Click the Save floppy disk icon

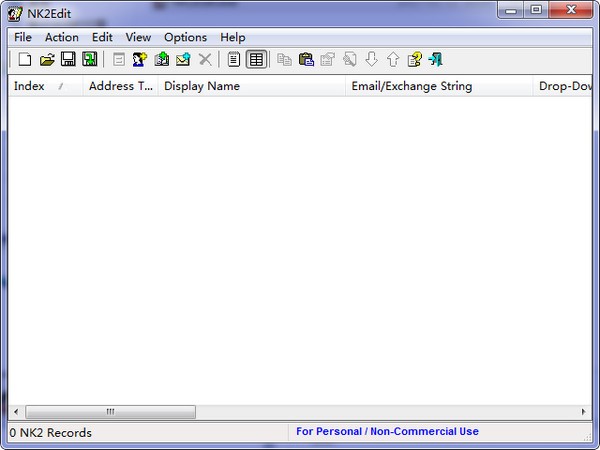pyautogui.click(x=68, y=60)
